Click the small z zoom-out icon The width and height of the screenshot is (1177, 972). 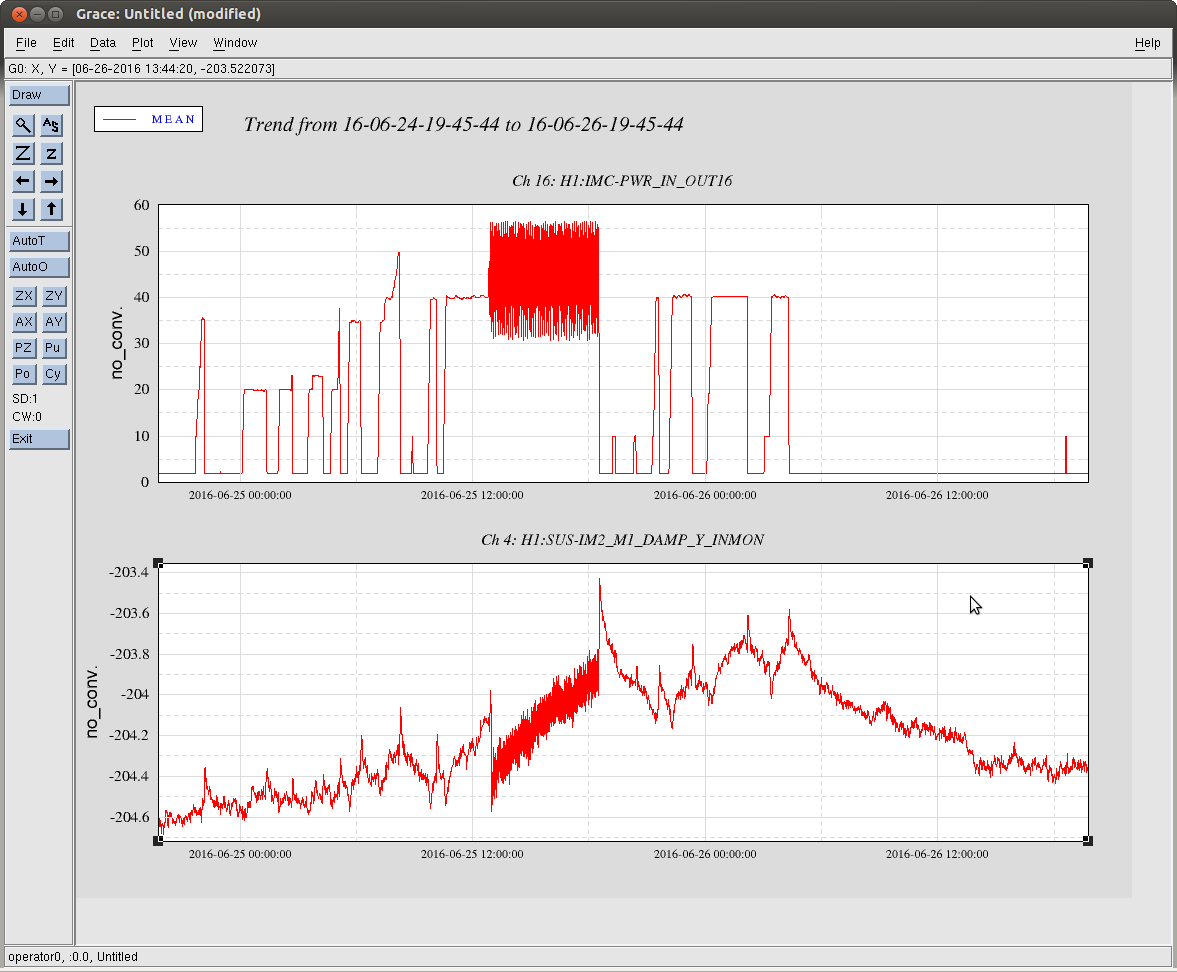pyautogui.click(x=51, y=153)
